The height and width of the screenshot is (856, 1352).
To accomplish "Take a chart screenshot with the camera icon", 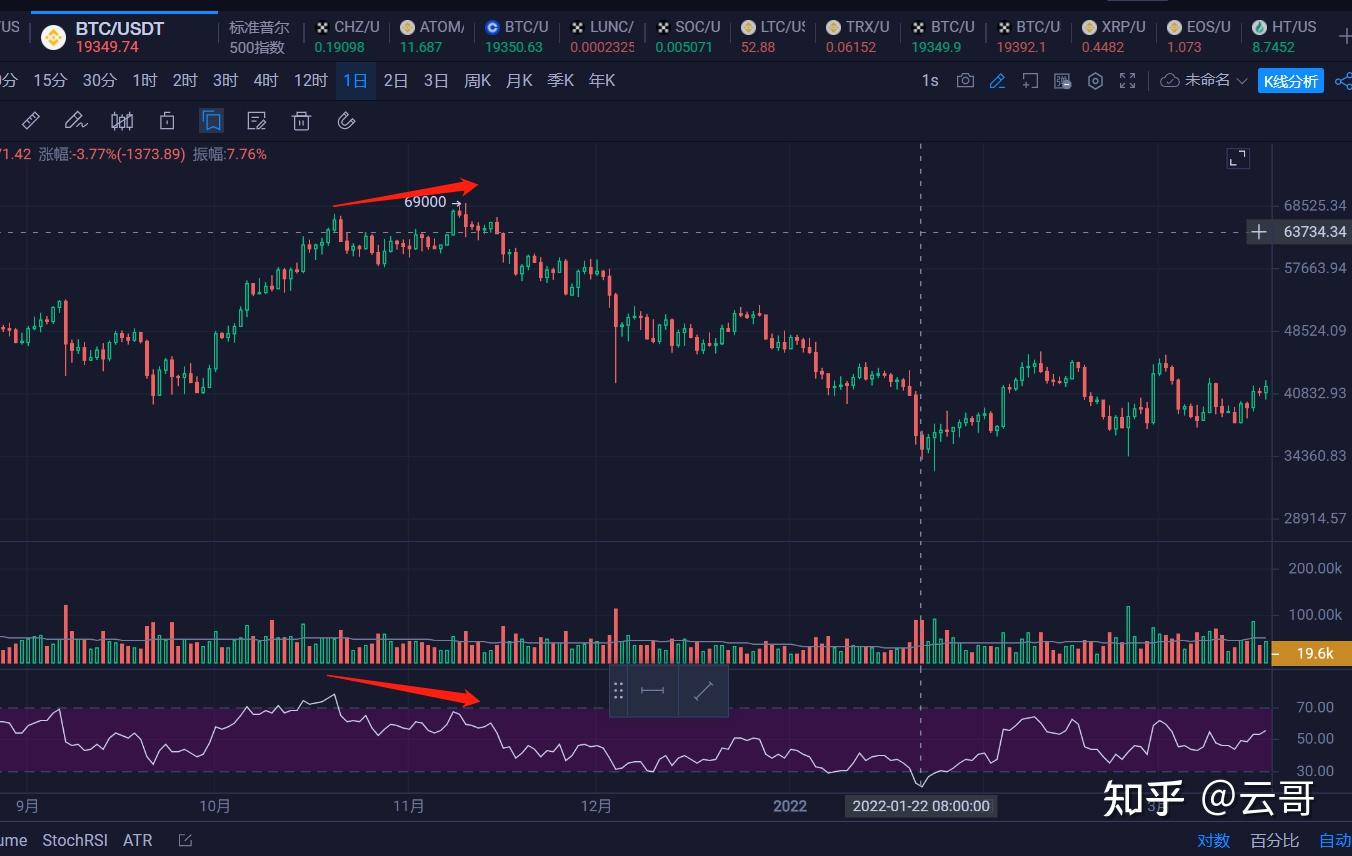I will coord(965,80).
